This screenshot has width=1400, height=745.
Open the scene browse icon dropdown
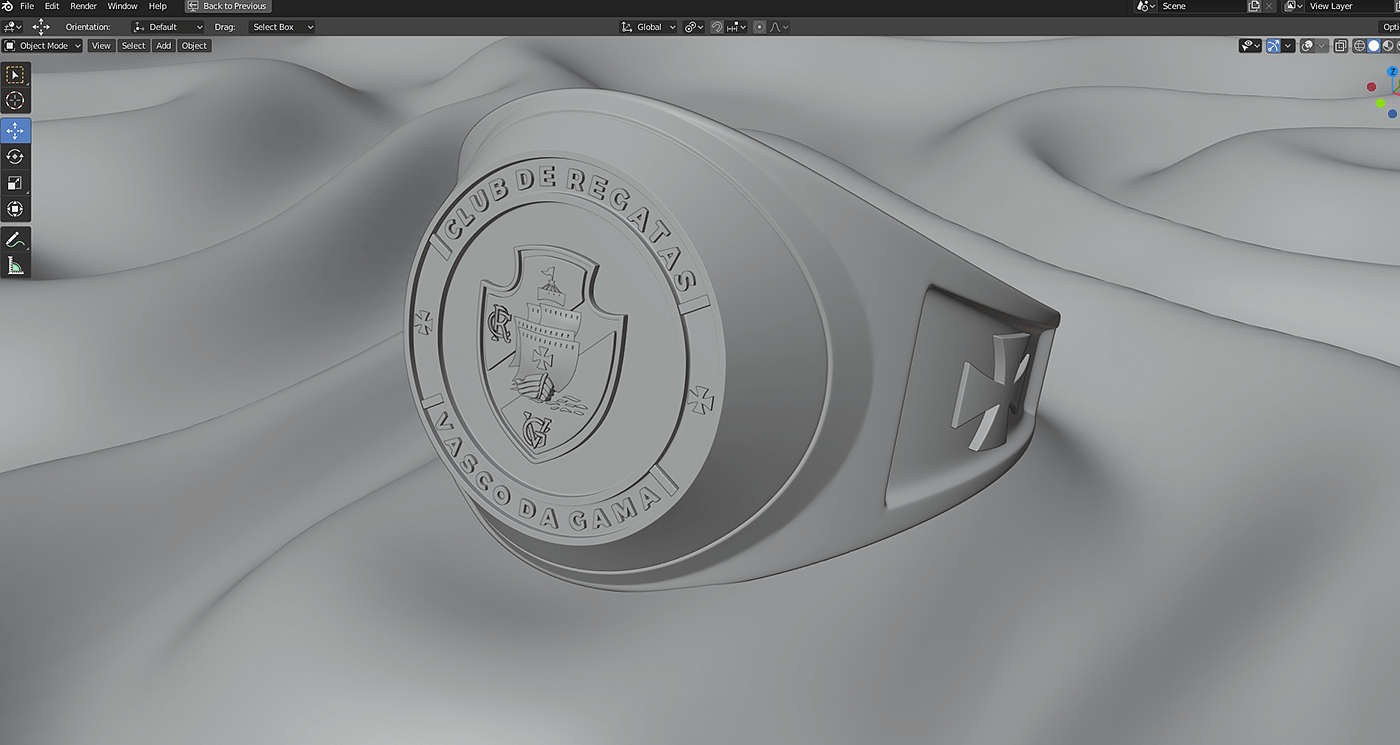click(1146, 6)
